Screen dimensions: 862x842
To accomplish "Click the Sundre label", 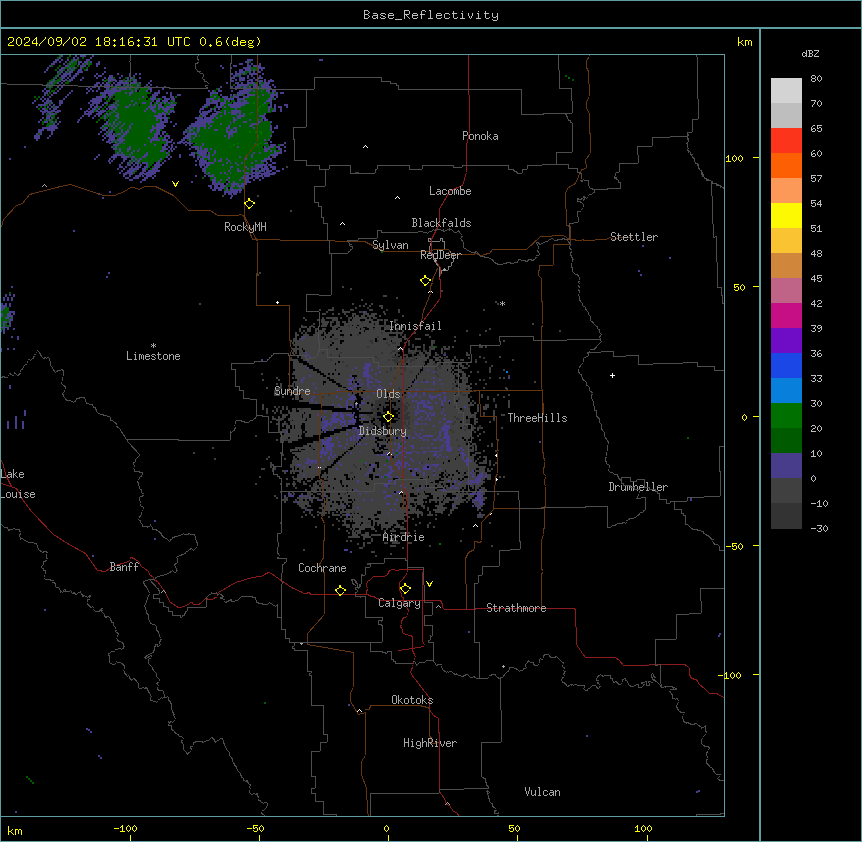I will click(x=292, y=391).
